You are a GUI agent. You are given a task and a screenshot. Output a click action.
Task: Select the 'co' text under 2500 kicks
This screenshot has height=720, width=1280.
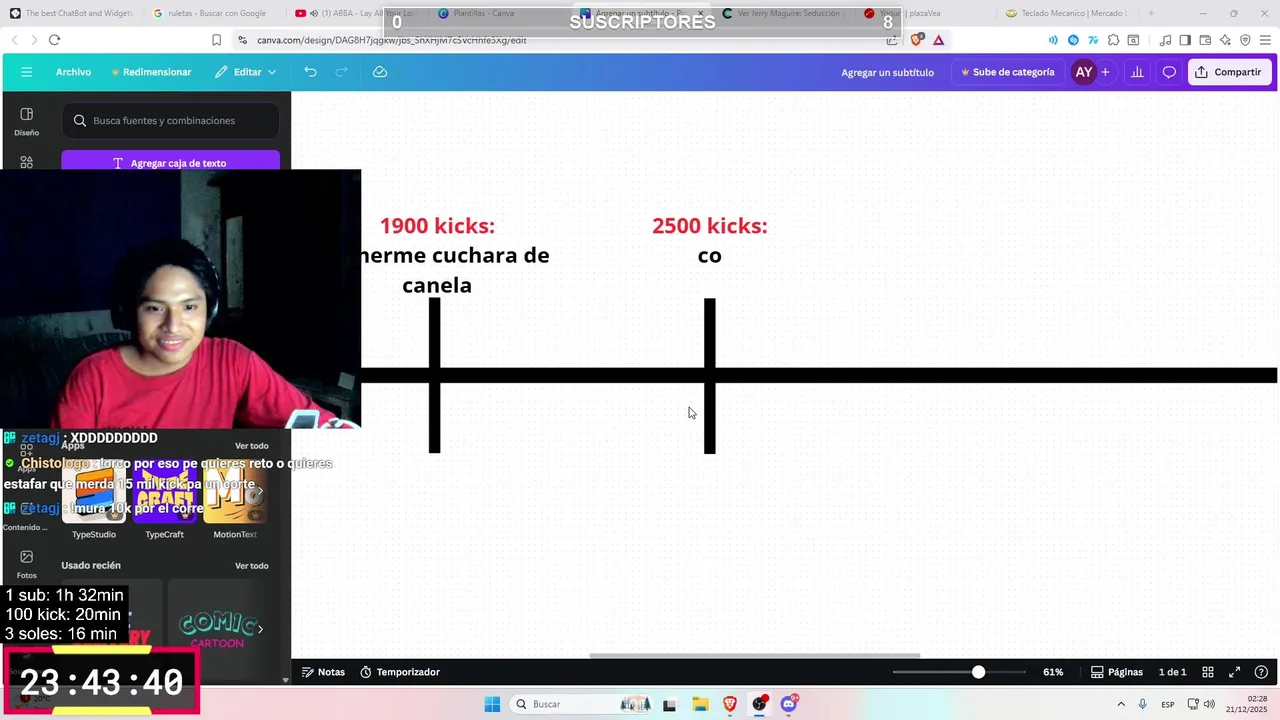(710, 255)
